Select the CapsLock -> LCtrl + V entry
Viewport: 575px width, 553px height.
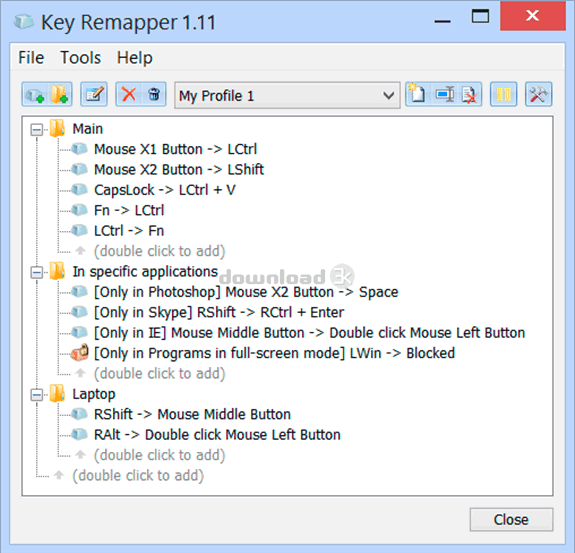click(x=165, y=190)
